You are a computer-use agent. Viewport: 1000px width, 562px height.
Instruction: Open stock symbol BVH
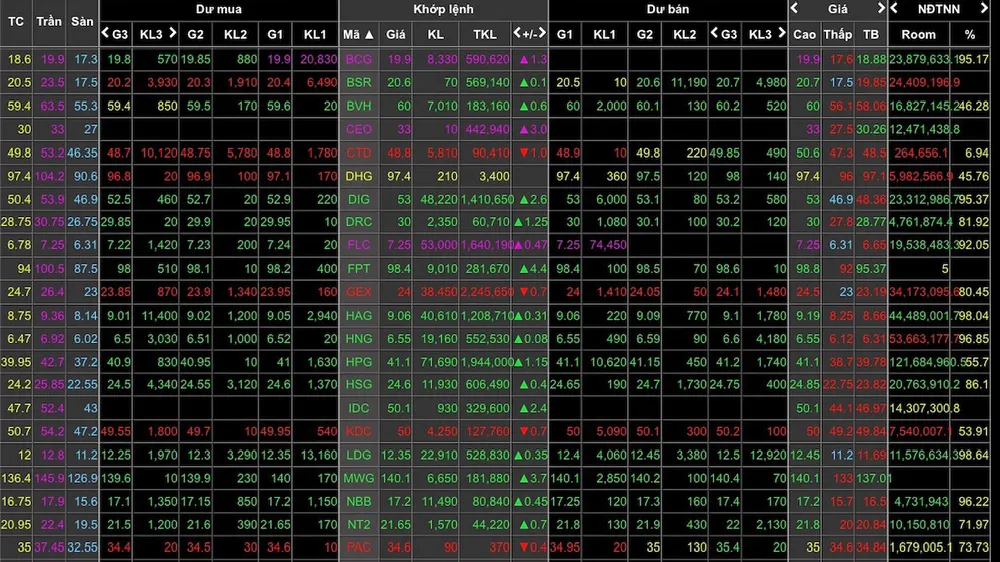(358, 106)
